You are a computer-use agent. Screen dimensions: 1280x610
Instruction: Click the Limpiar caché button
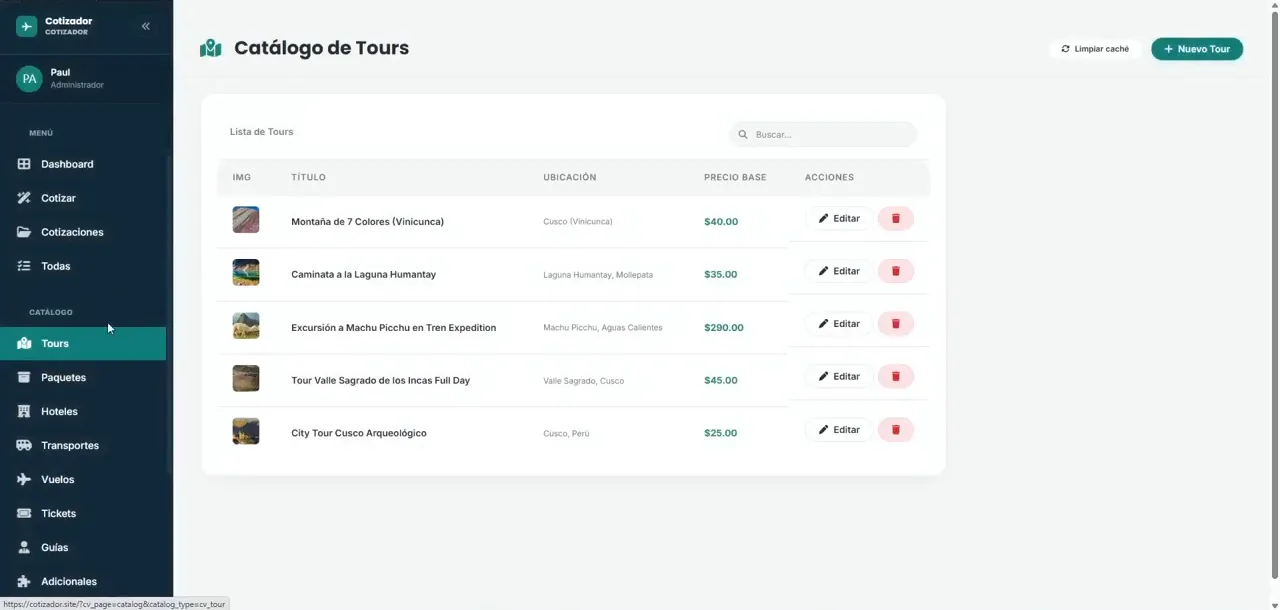pos(1095,49)
